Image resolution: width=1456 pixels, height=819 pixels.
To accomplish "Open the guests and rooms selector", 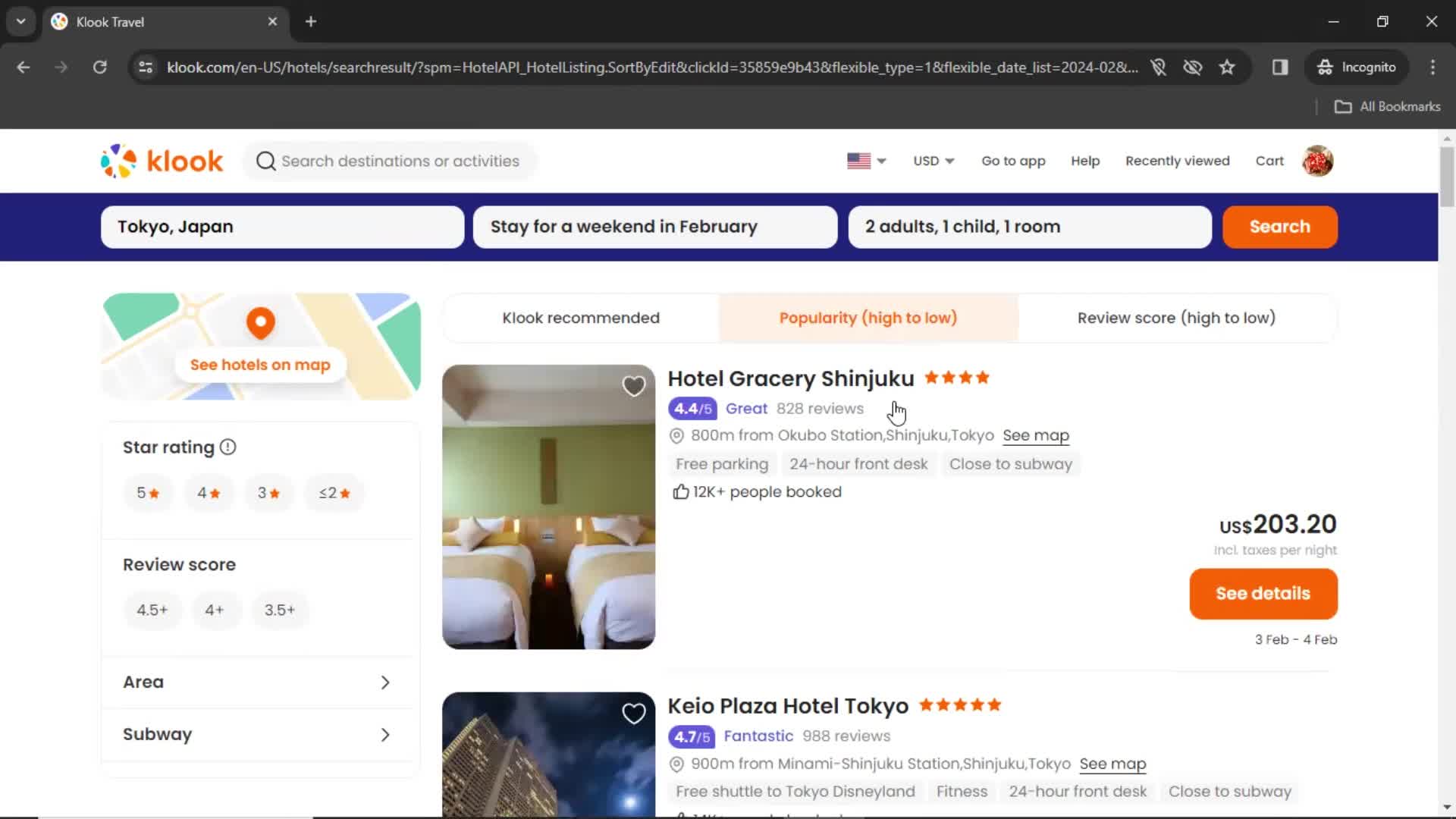I will click(x=1030, y=227).
